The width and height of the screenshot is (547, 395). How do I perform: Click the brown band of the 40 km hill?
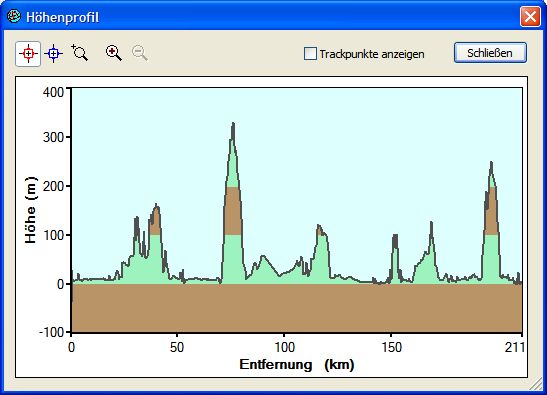(x=155, y=222)
